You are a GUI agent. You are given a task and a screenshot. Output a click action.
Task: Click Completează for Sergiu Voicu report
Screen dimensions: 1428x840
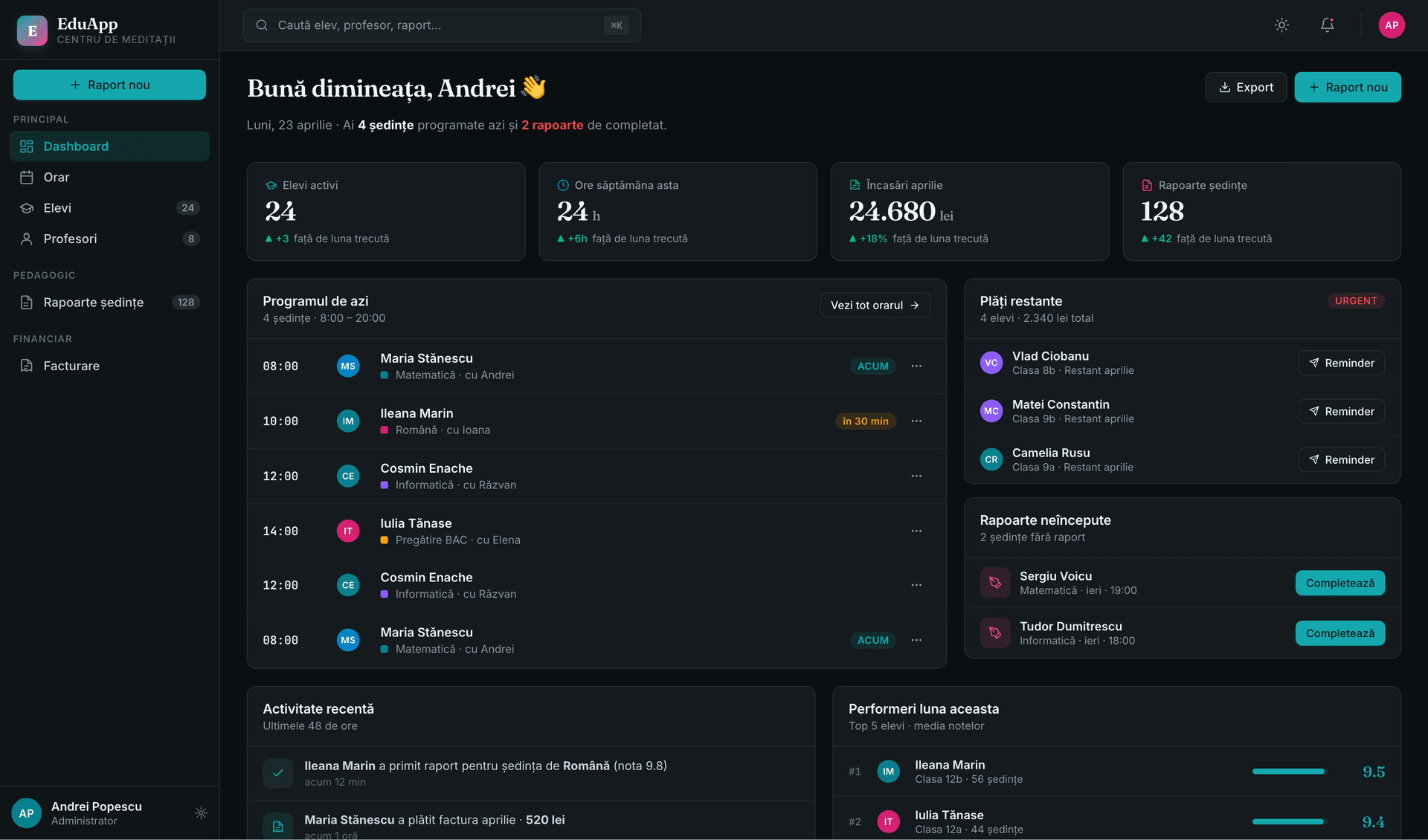[1339, 584]
